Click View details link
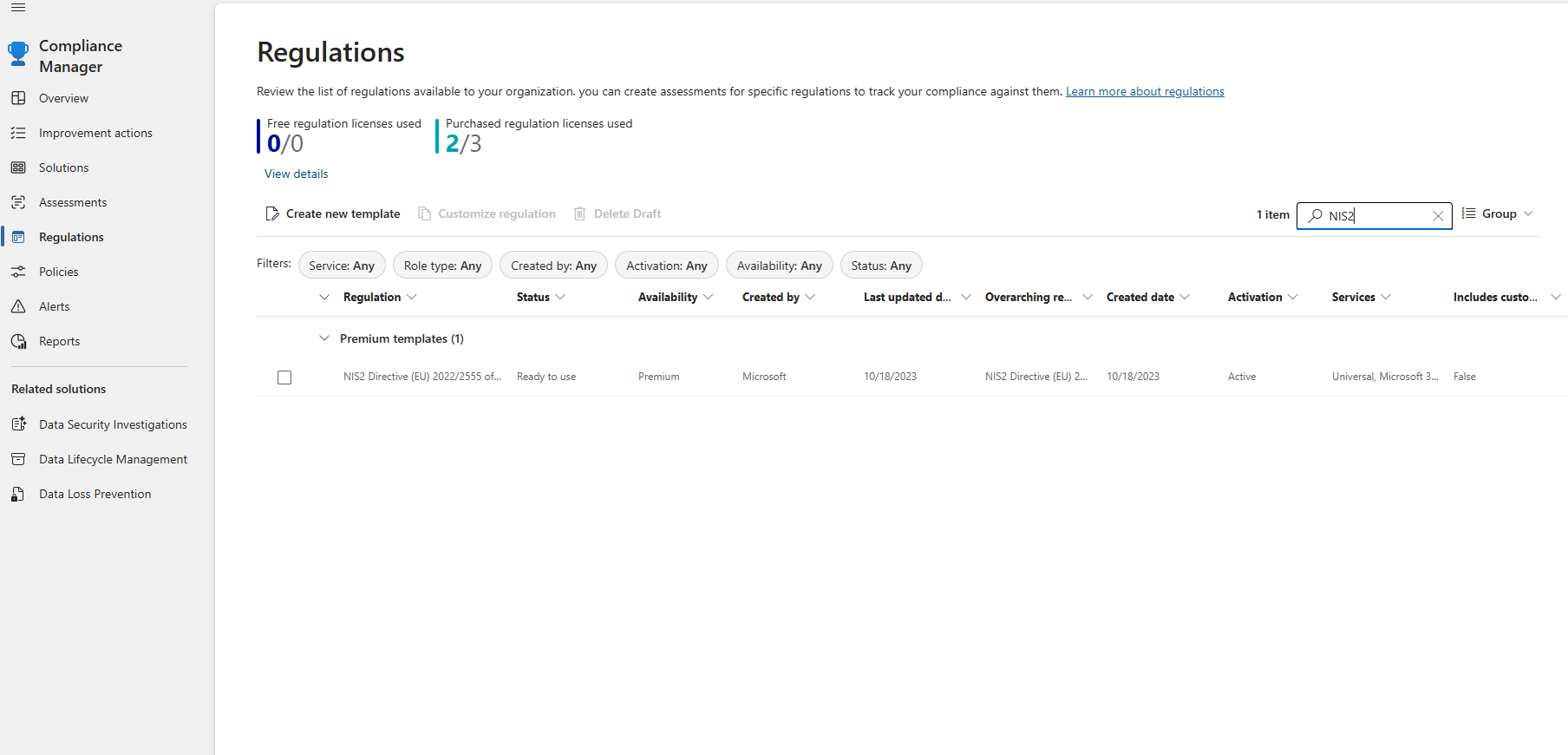Screen dimensions: 1568x755 pyautogui.click(x=296, y=174)
